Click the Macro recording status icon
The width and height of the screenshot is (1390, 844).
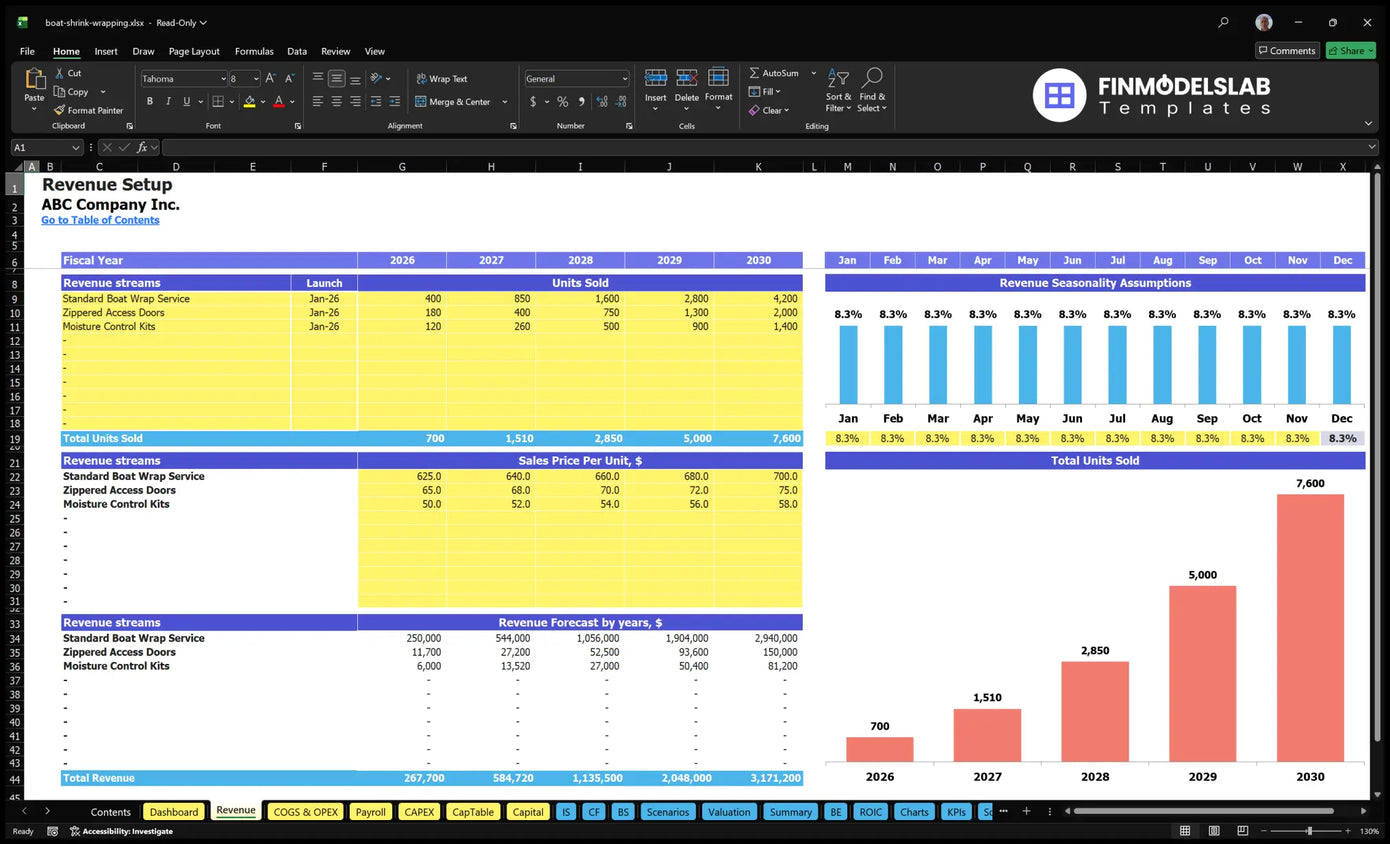(x=52, y=831)
